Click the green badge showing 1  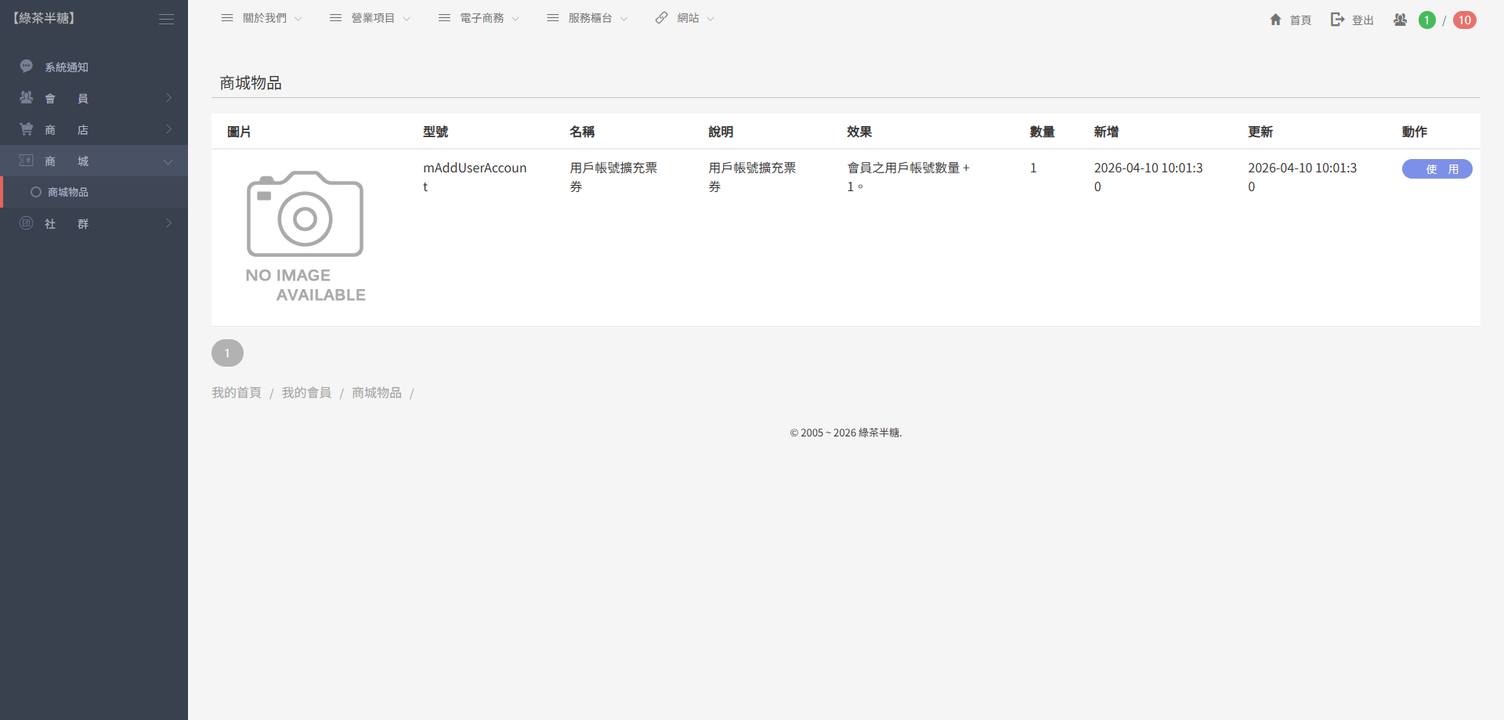click(1427, 20)
